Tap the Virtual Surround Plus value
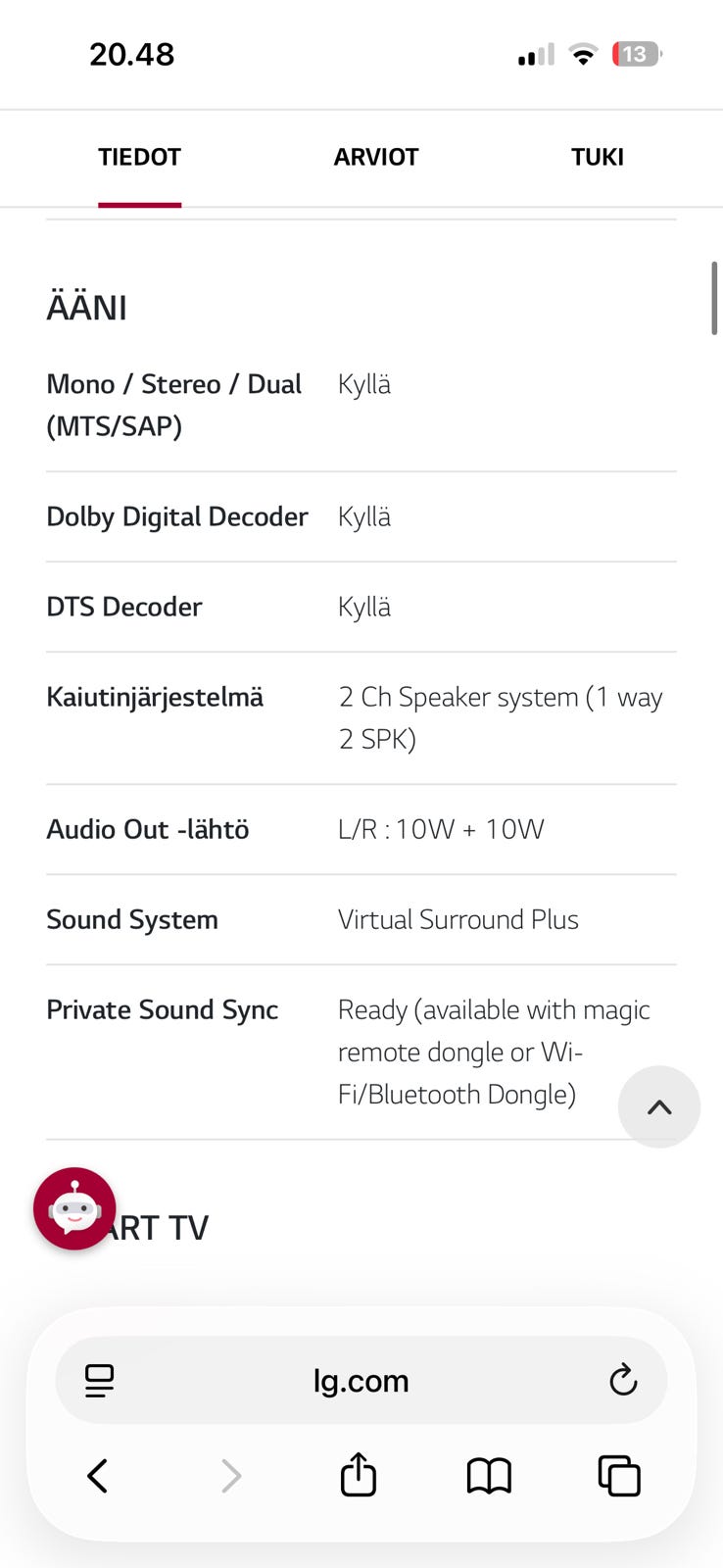The image size is (723, 1568). [x=458, y=920]
